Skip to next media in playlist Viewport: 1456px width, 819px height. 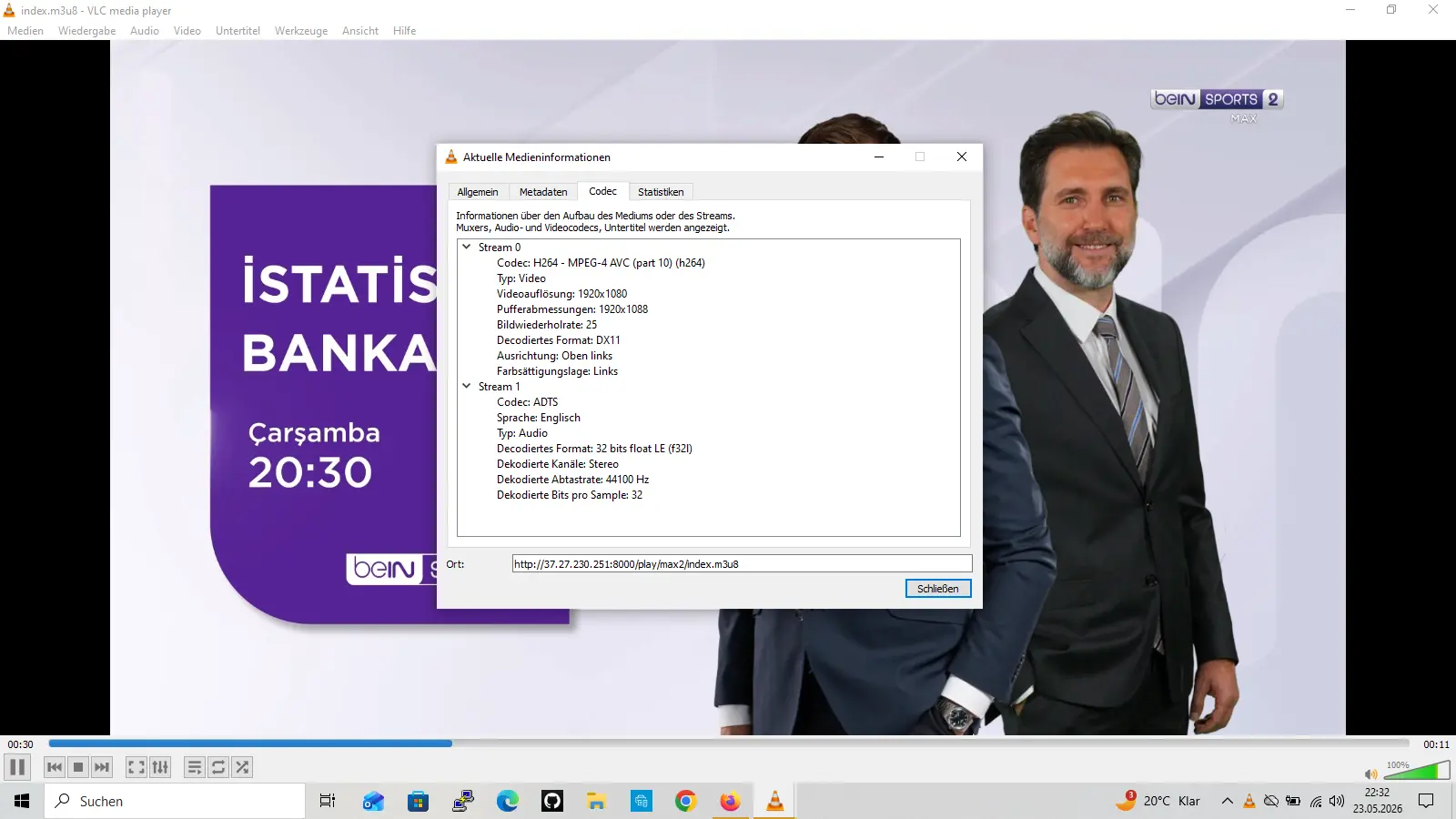(102, 767)
